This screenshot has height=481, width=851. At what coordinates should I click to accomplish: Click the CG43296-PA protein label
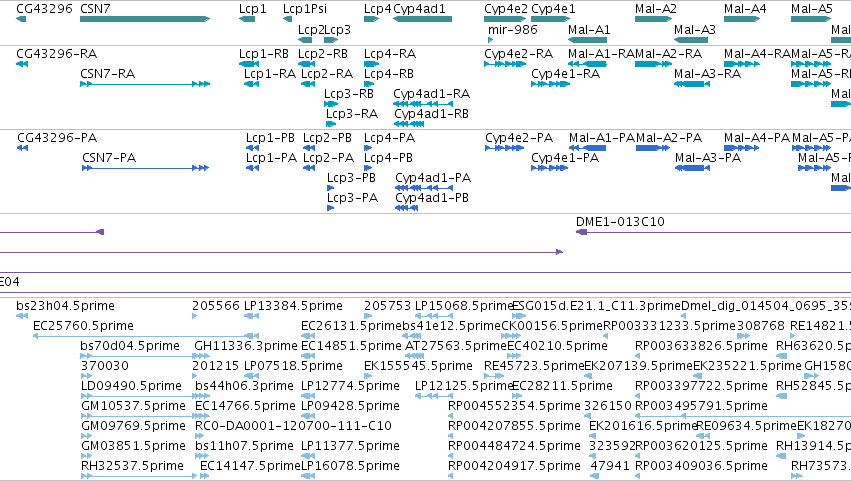tap(57, 138)
